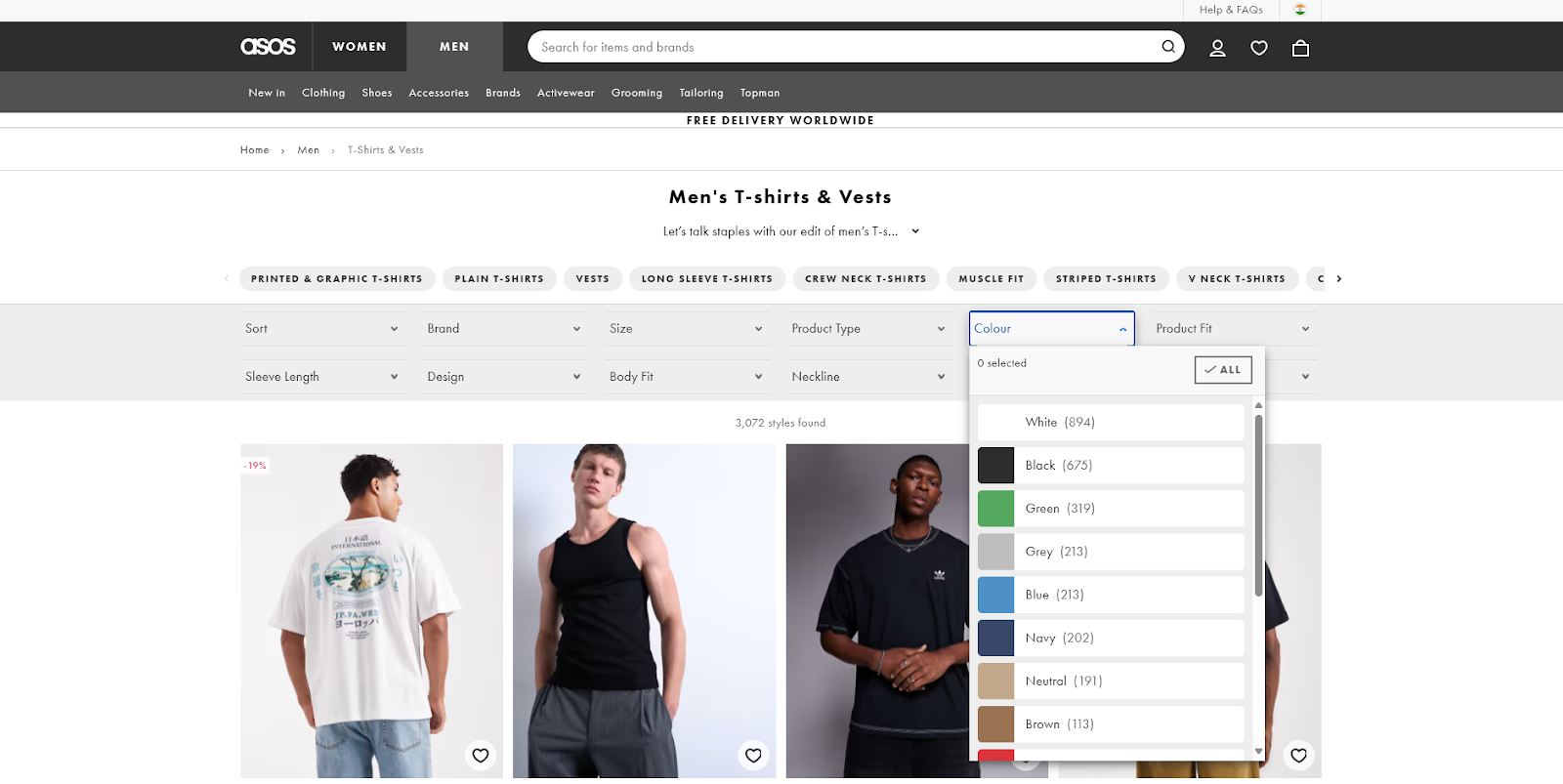Open the Product Fit dropdown
This screenshot has width=1563, height=784.
(x=1233, y=329)
